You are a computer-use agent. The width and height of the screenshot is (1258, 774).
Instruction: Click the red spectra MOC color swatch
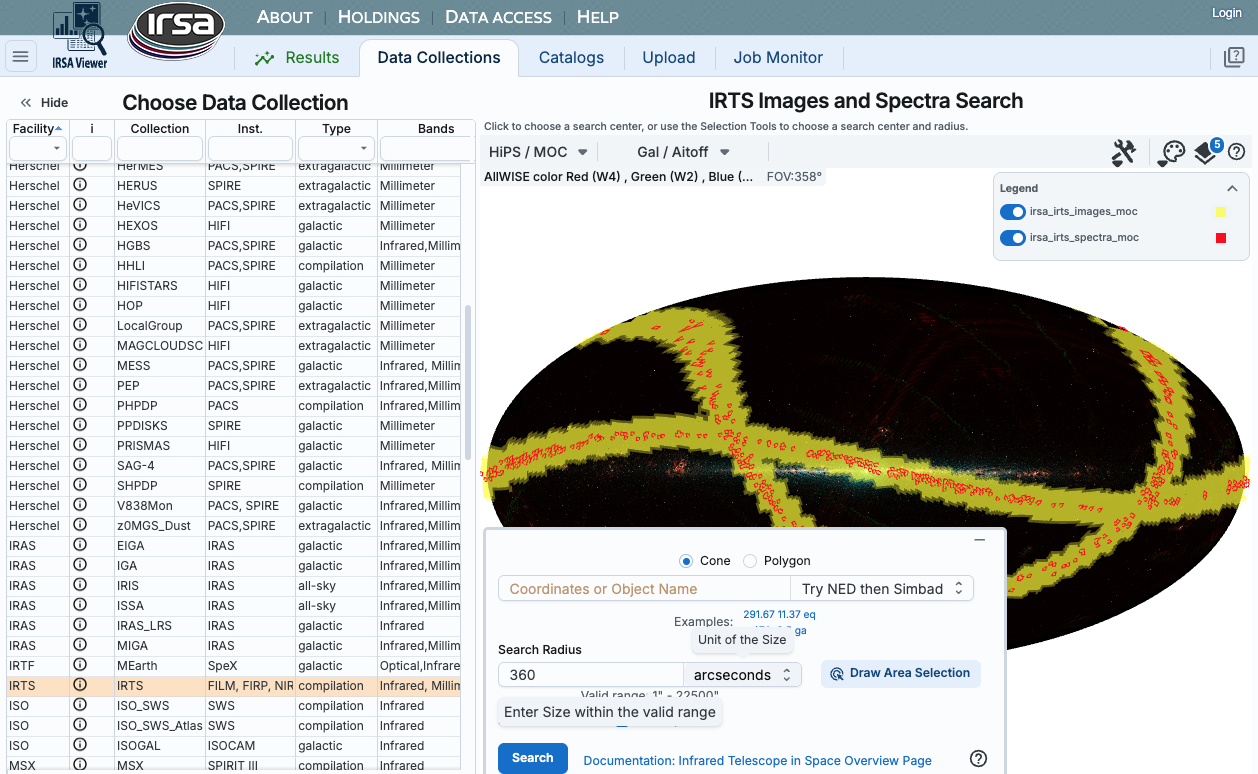(1221, 238)
